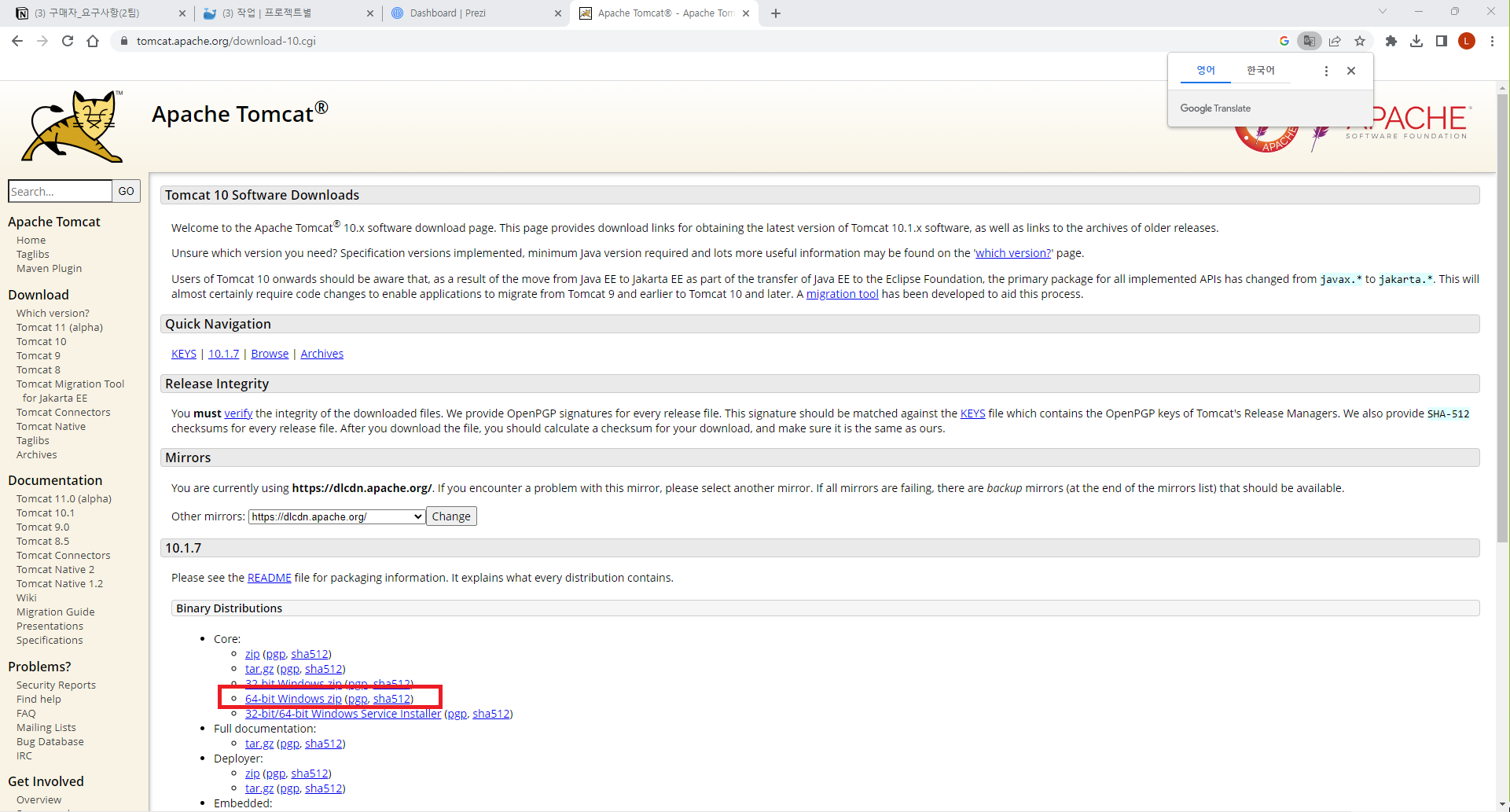Screen dimensions: 1510x812
Task: Open the profile avatar L
Action: coord(1467,41)
